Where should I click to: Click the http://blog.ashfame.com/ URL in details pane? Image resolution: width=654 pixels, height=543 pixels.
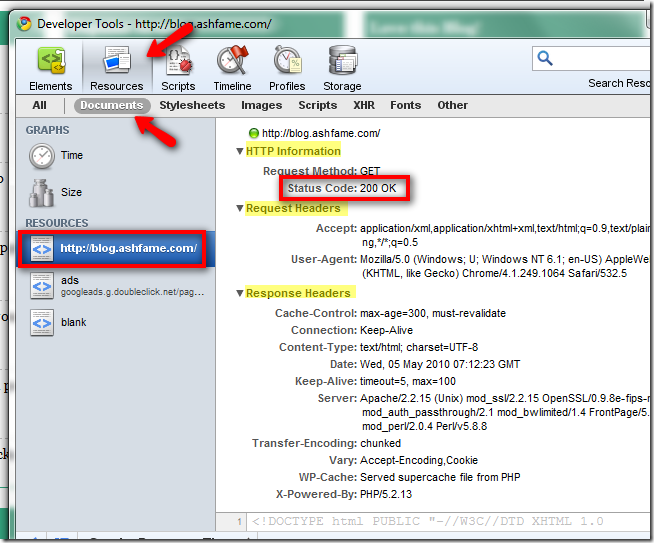tap(321, 133)
